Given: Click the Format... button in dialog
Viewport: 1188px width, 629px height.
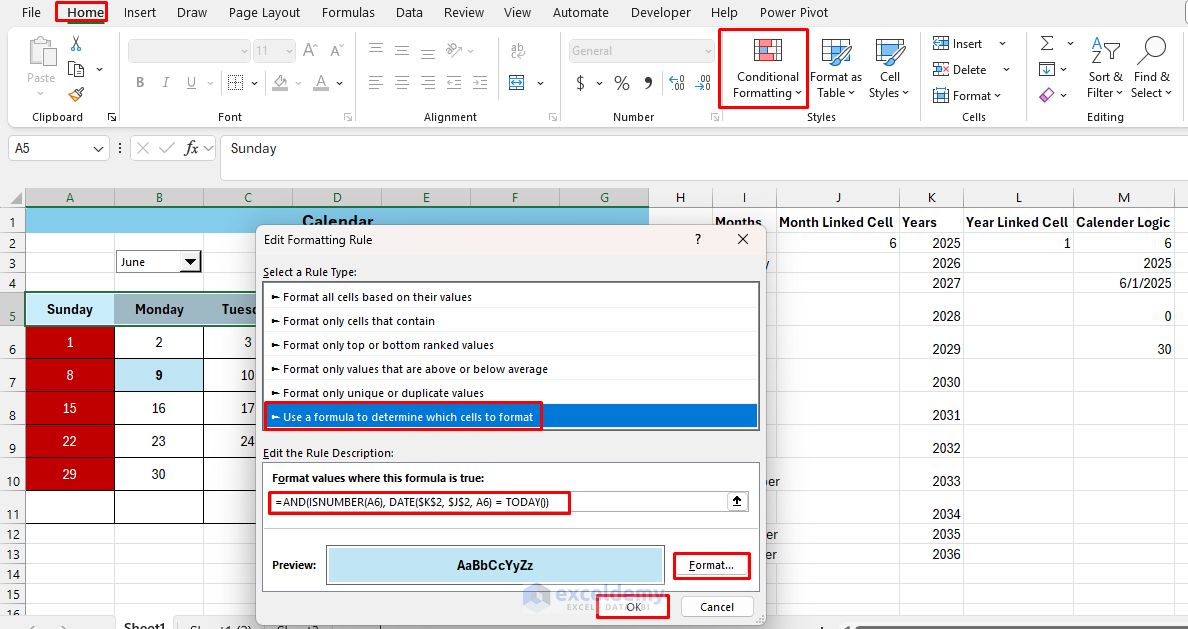Looking at the screenshot, I should click(711, 565).
